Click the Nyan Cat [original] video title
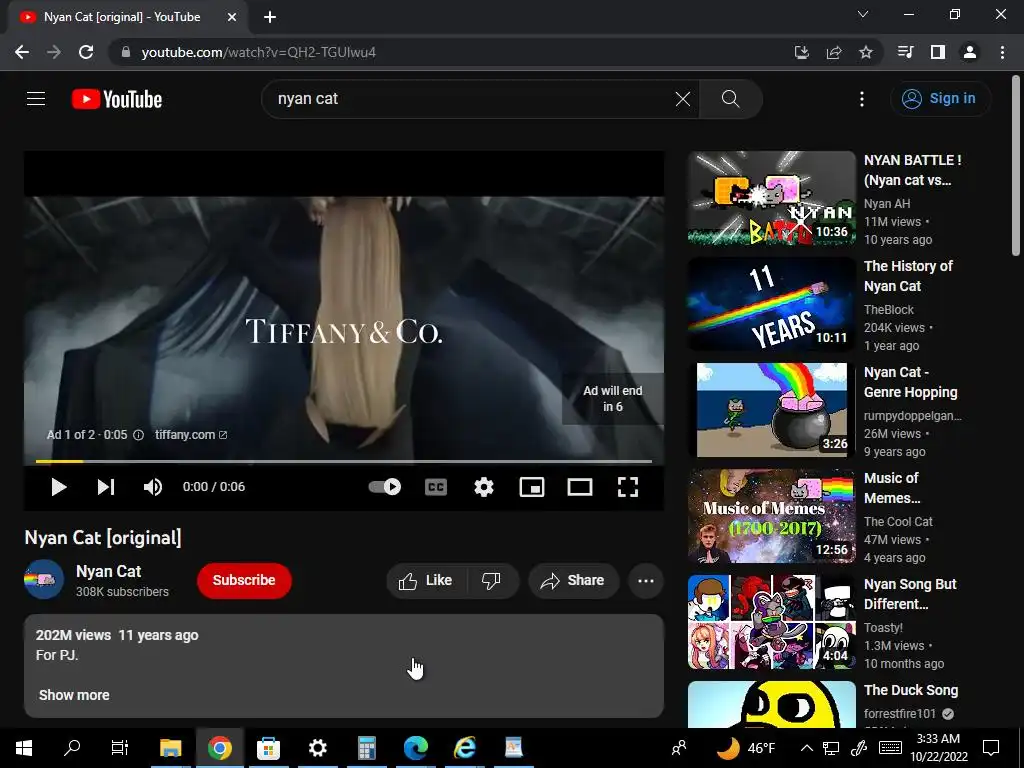 point(103,537)
